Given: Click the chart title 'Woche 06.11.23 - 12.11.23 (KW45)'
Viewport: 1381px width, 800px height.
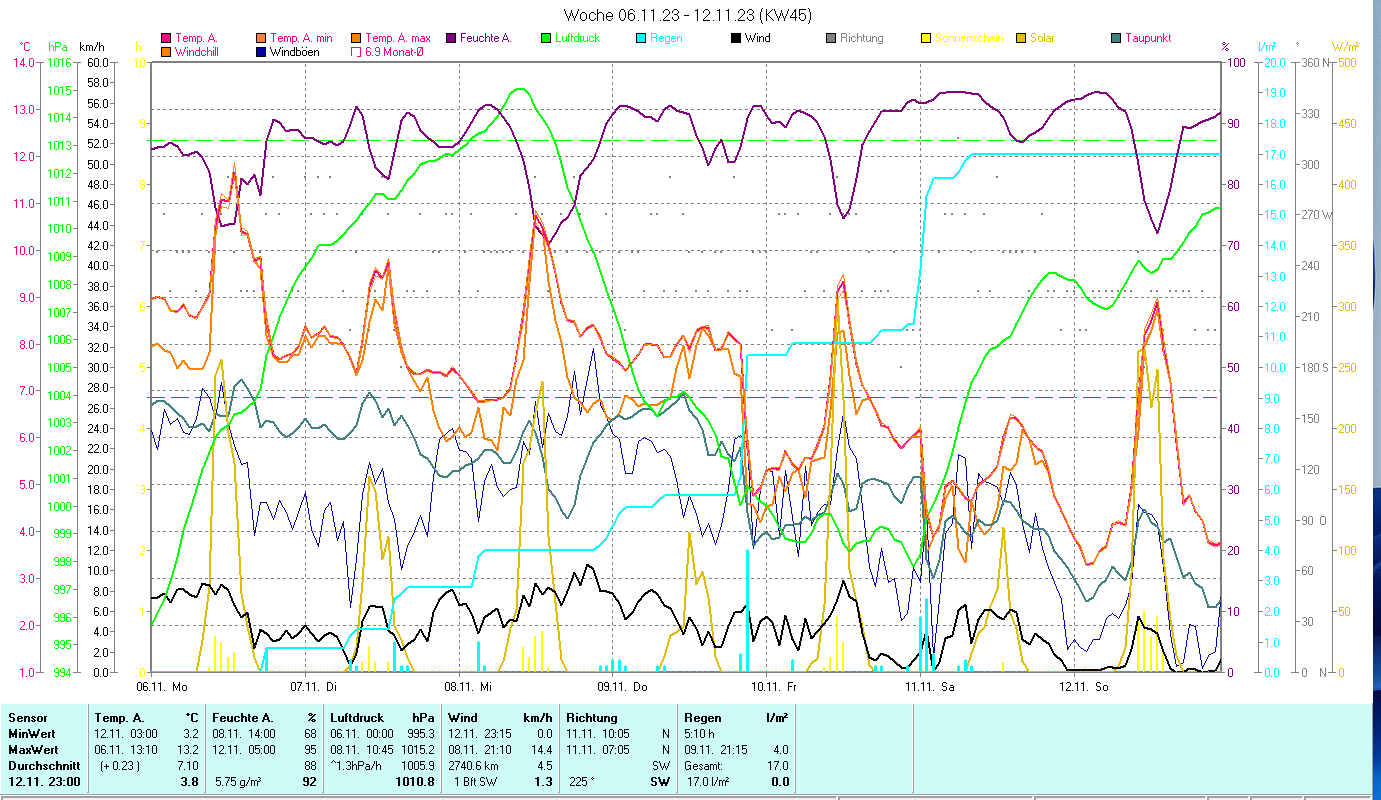Looking at the screenshot, I should point(688,15).
